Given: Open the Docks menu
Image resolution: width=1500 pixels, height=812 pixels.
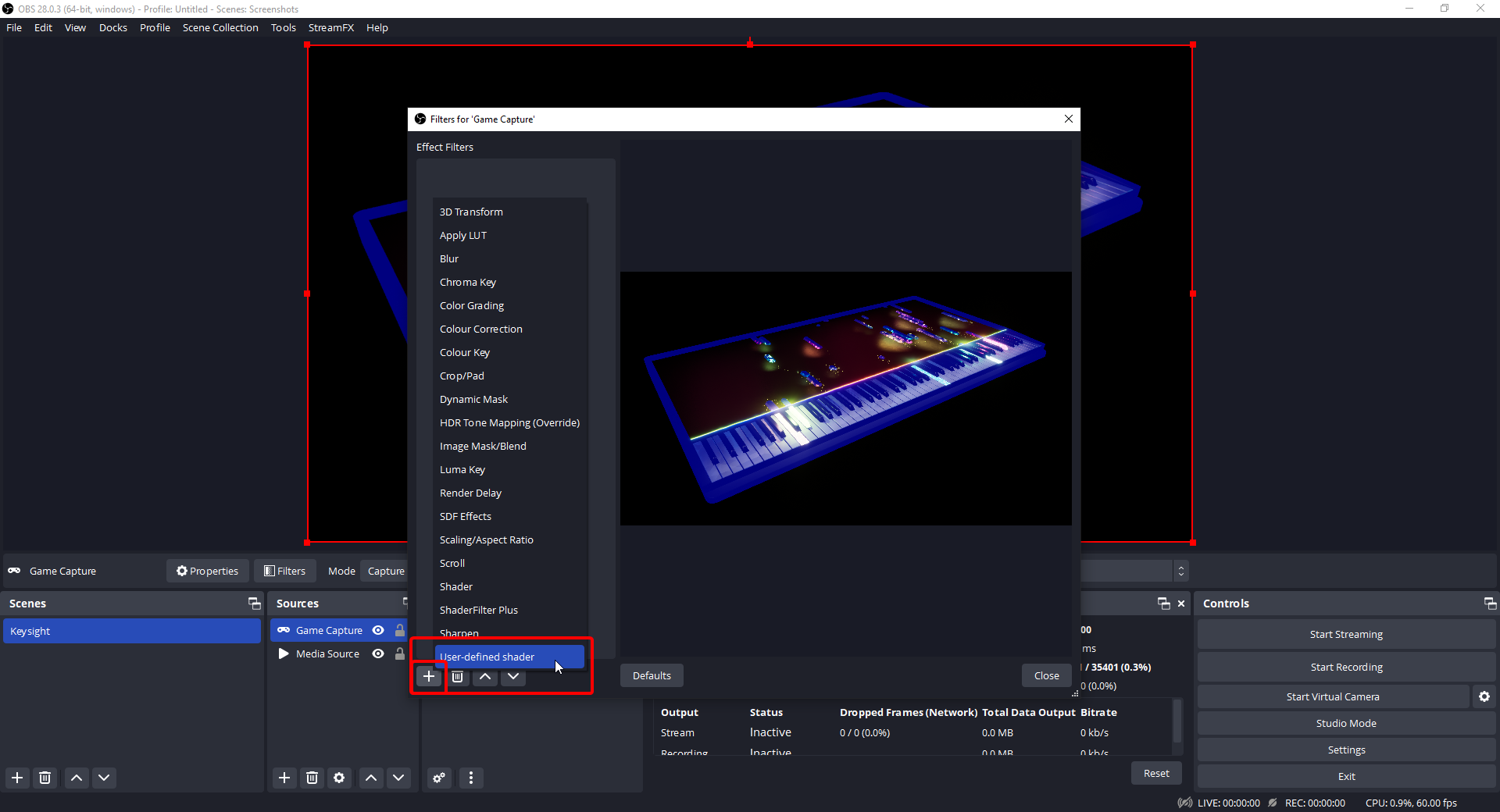Looking at the screenshot, I should [113, 27].
